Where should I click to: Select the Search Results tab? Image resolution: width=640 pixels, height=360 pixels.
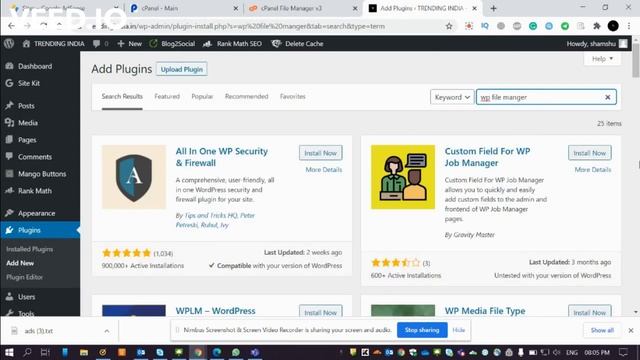pos(122,96)
